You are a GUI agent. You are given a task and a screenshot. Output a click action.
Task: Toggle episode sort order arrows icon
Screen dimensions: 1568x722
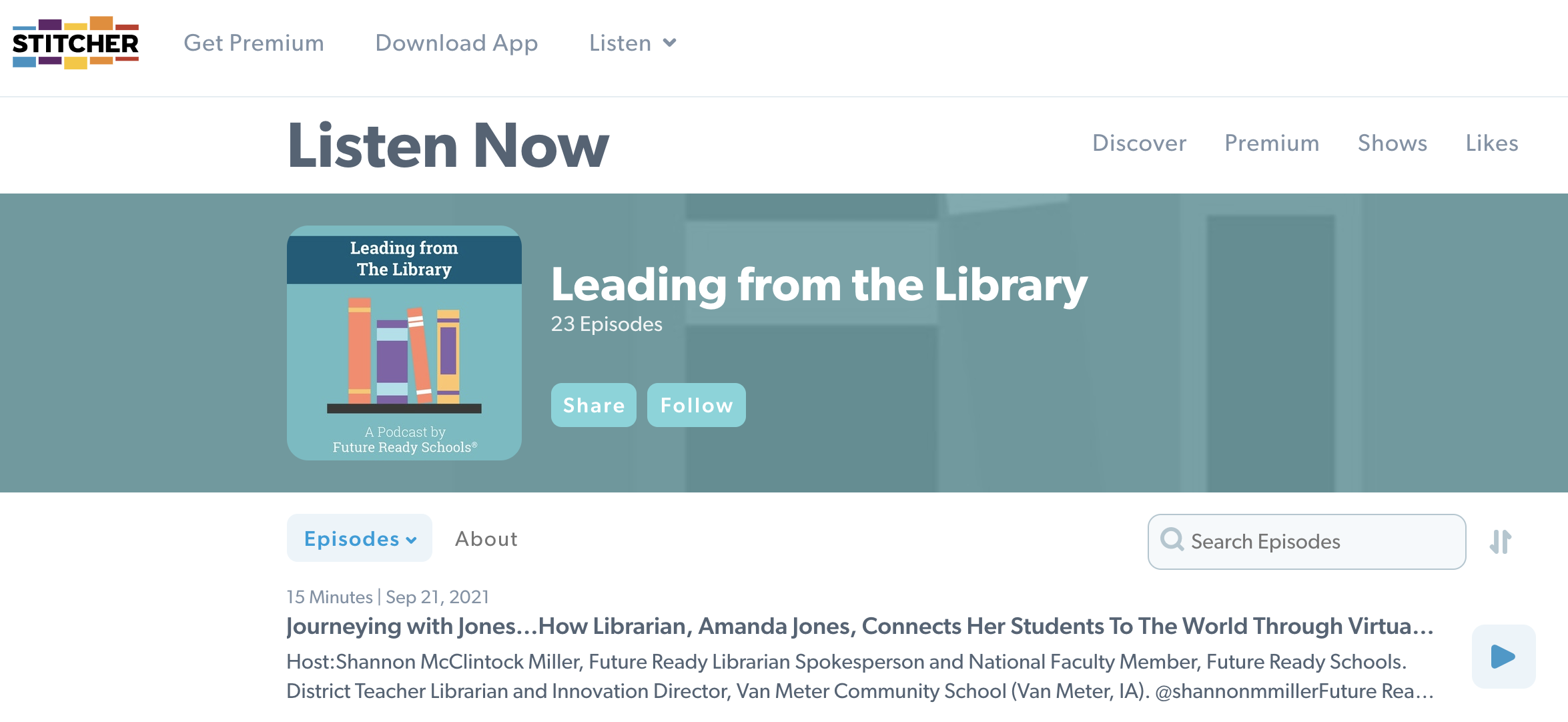pyautogui.click(x=1500, y=541)
